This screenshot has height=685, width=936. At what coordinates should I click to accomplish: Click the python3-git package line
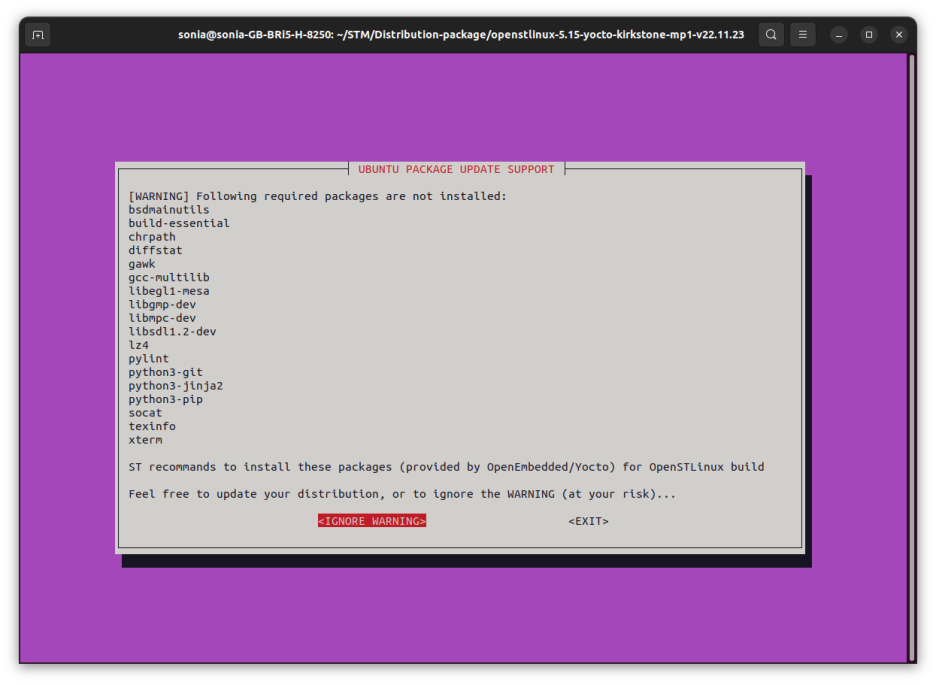click(x=165, y=372)
